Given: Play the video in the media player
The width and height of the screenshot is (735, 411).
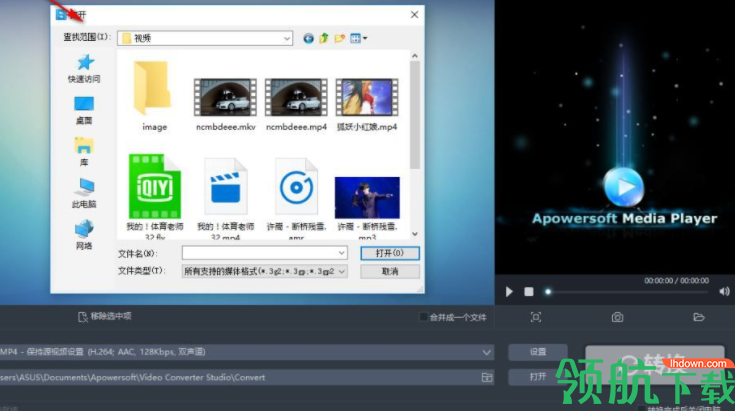Looking at the screenshot, I should (x=509, y=291).
